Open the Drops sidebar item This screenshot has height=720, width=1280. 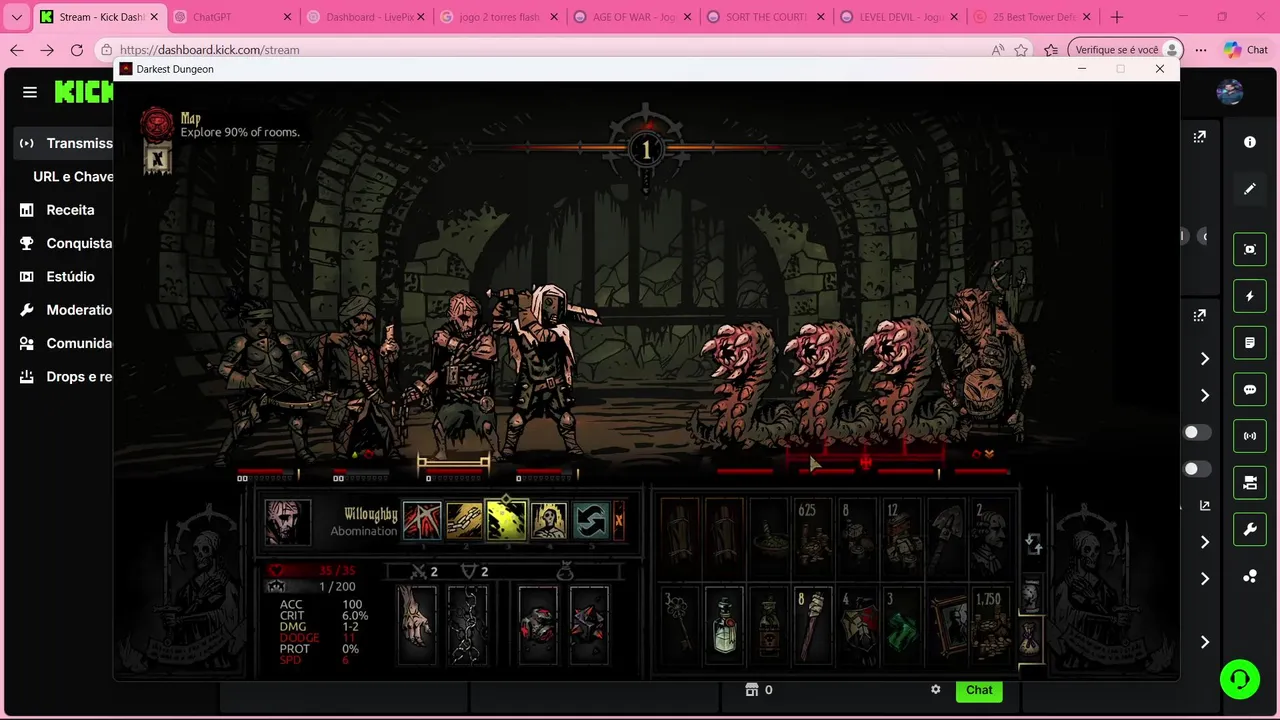click(65, 377)
